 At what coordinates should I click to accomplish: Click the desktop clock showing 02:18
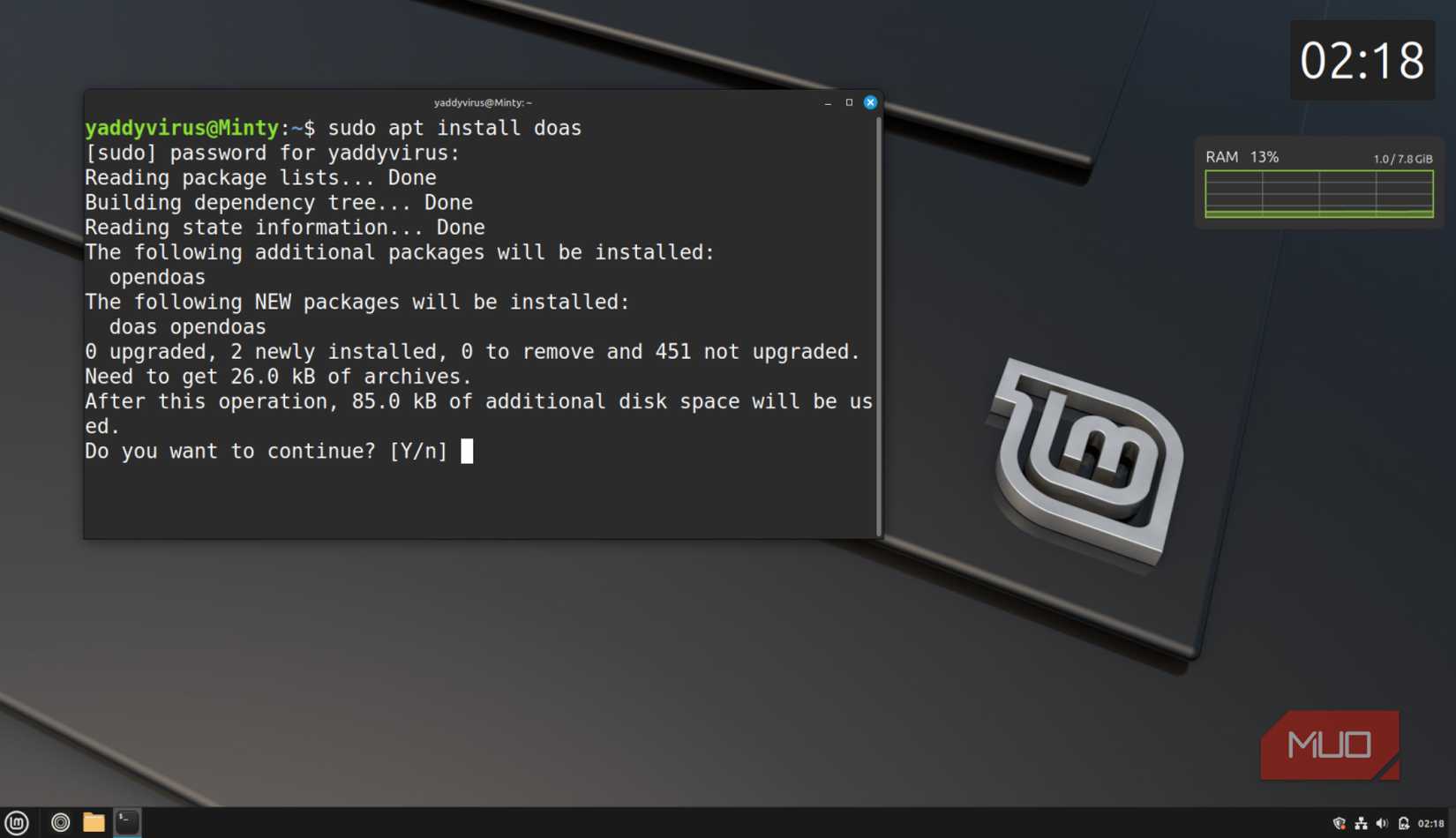(1362, 61)
